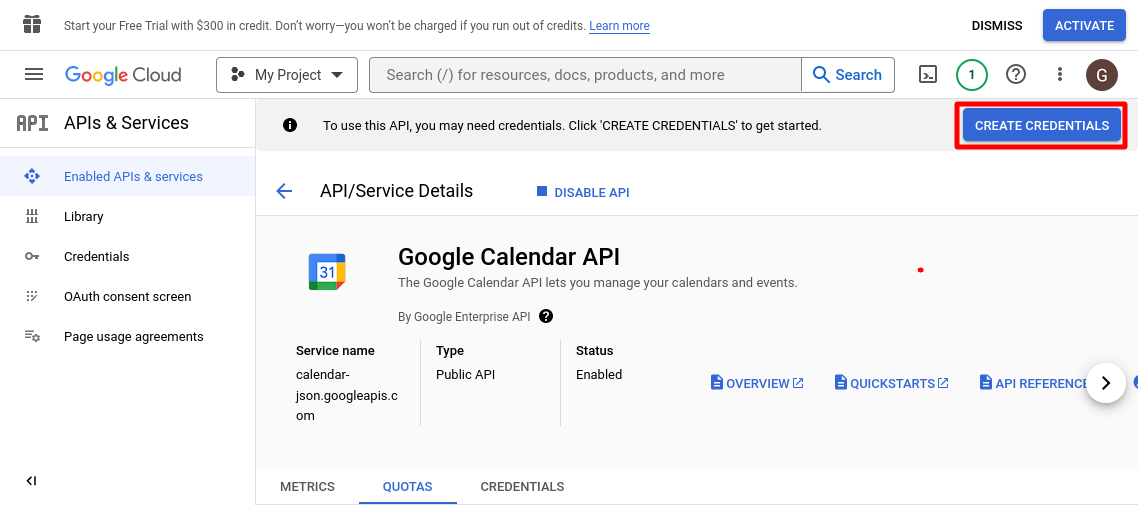Click the resource search input field

(585, 75)
